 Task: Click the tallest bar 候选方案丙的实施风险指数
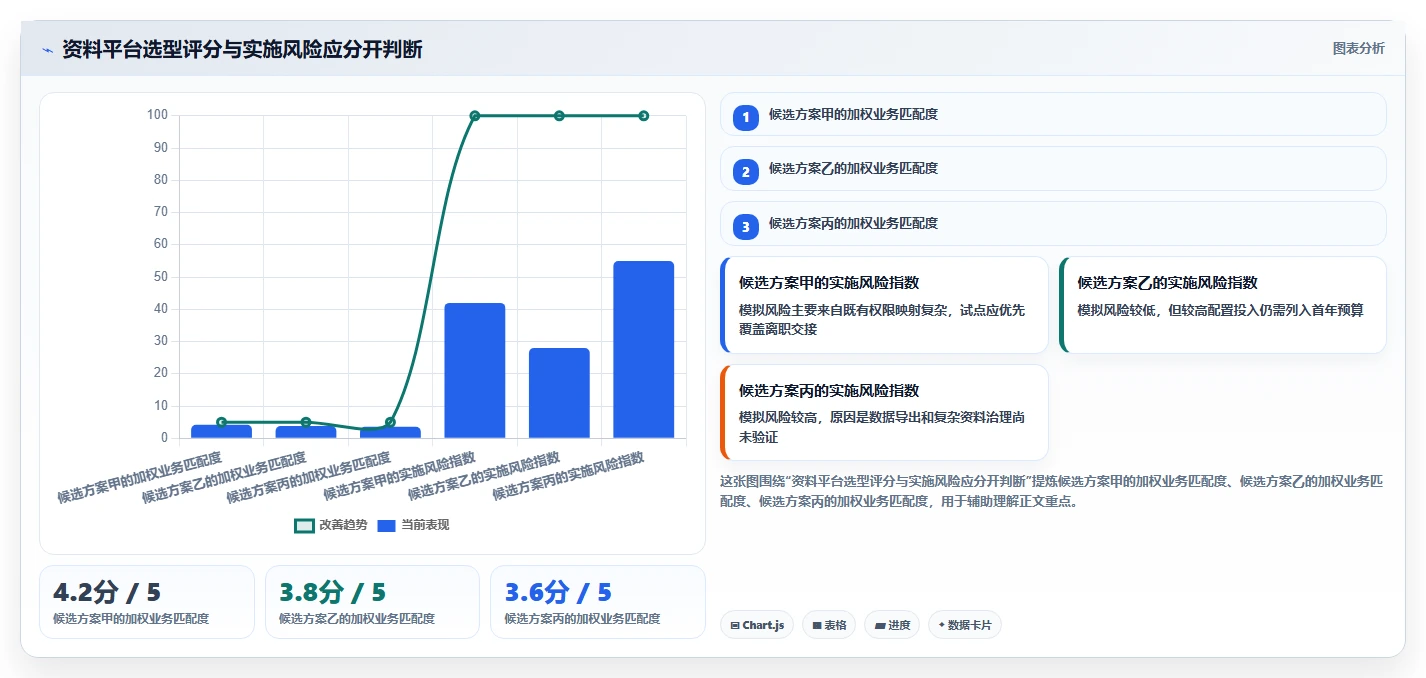tap(644, 349)
